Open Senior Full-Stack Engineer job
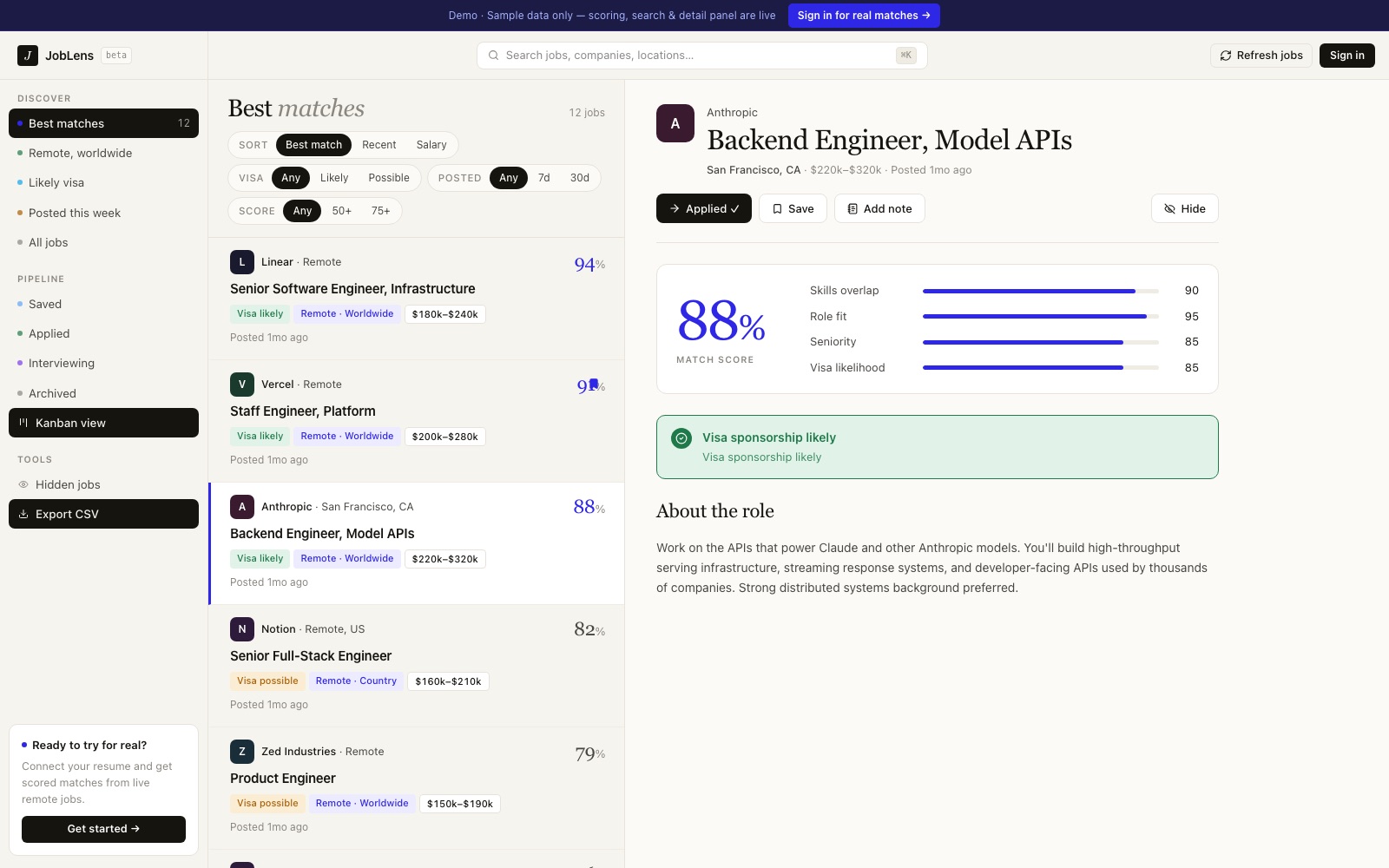The image size is (1389, 868). coord(416,666)
